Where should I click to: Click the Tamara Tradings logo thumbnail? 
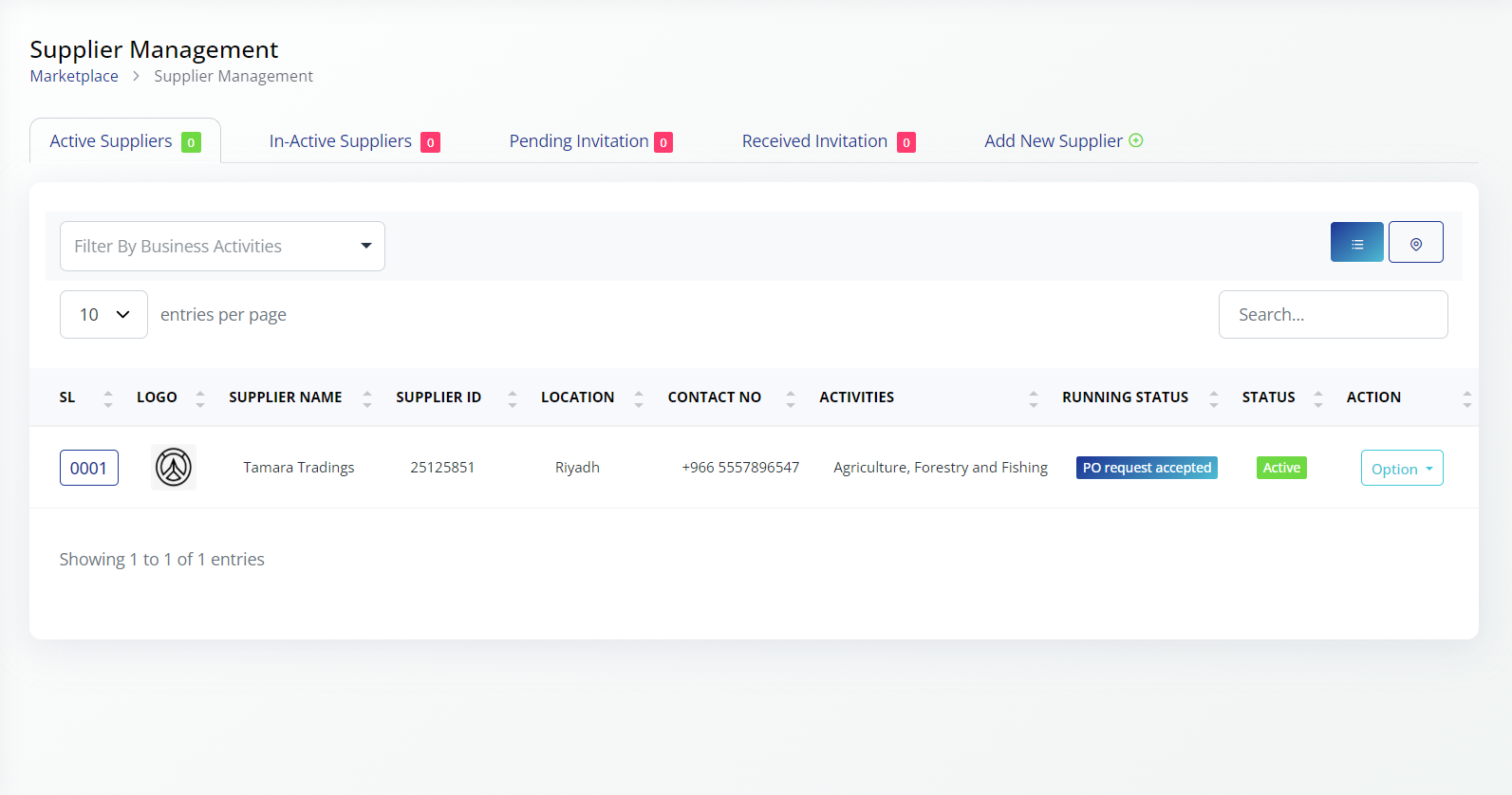(174, 467)
